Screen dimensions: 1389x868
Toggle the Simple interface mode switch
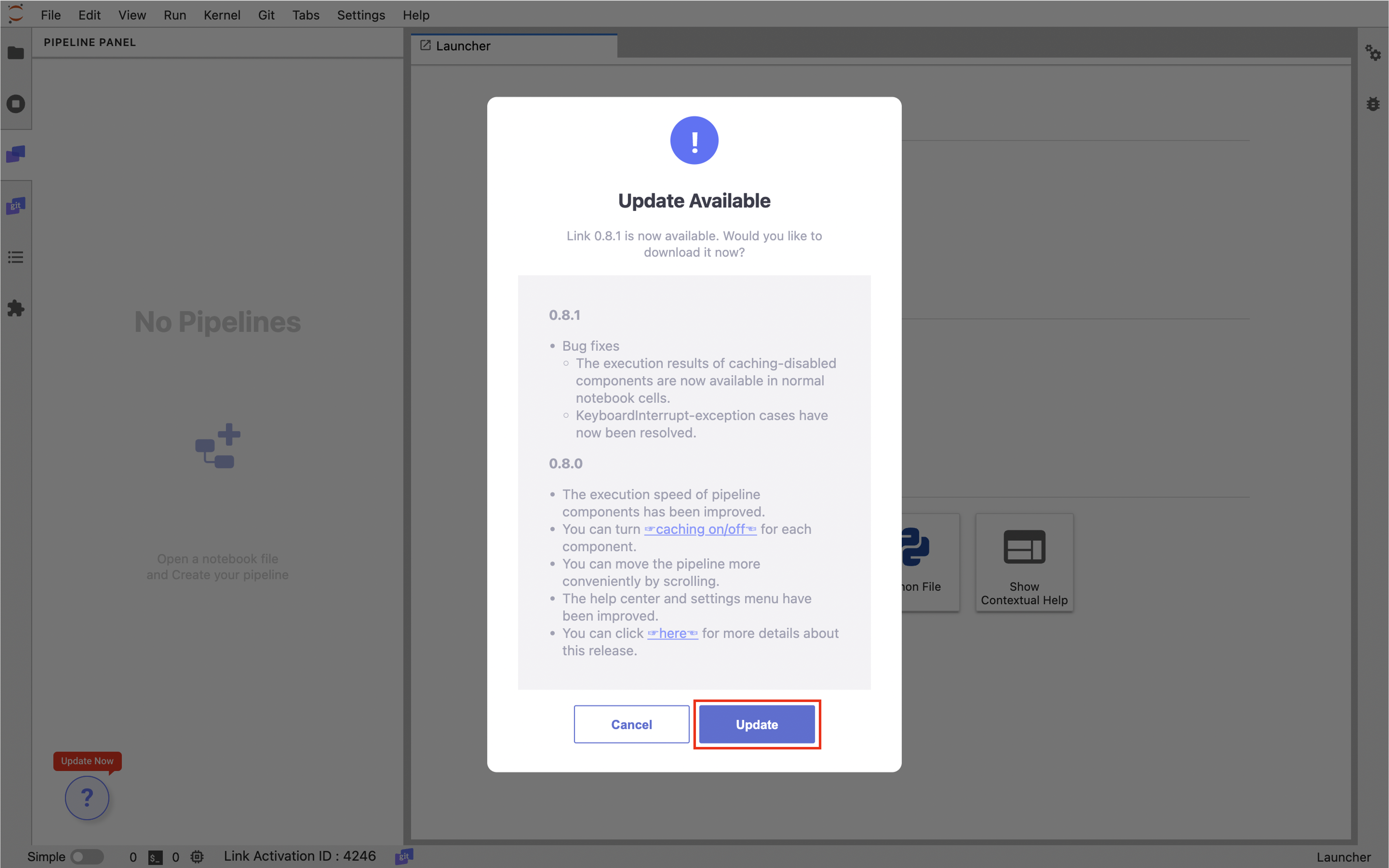[x=87, y=857]
